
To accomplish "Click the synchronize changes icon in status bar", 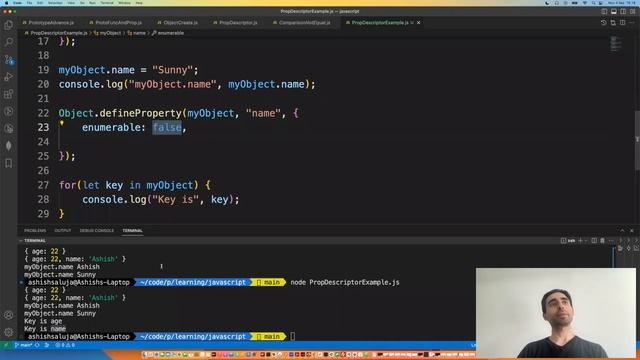I will click(x=37, y=345).
